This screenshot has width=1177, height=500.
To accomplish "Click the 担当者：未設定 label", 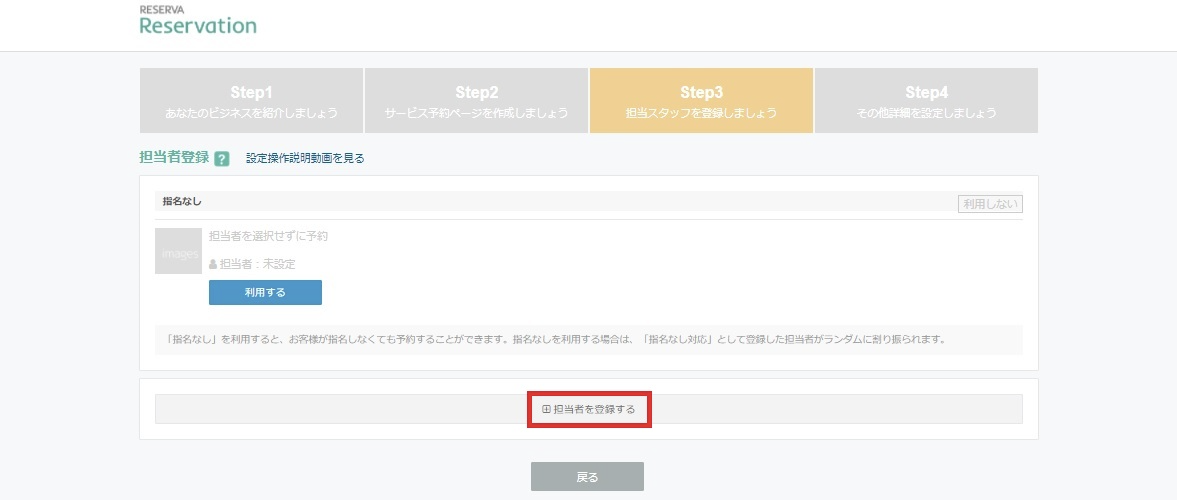I will point(252,264).
